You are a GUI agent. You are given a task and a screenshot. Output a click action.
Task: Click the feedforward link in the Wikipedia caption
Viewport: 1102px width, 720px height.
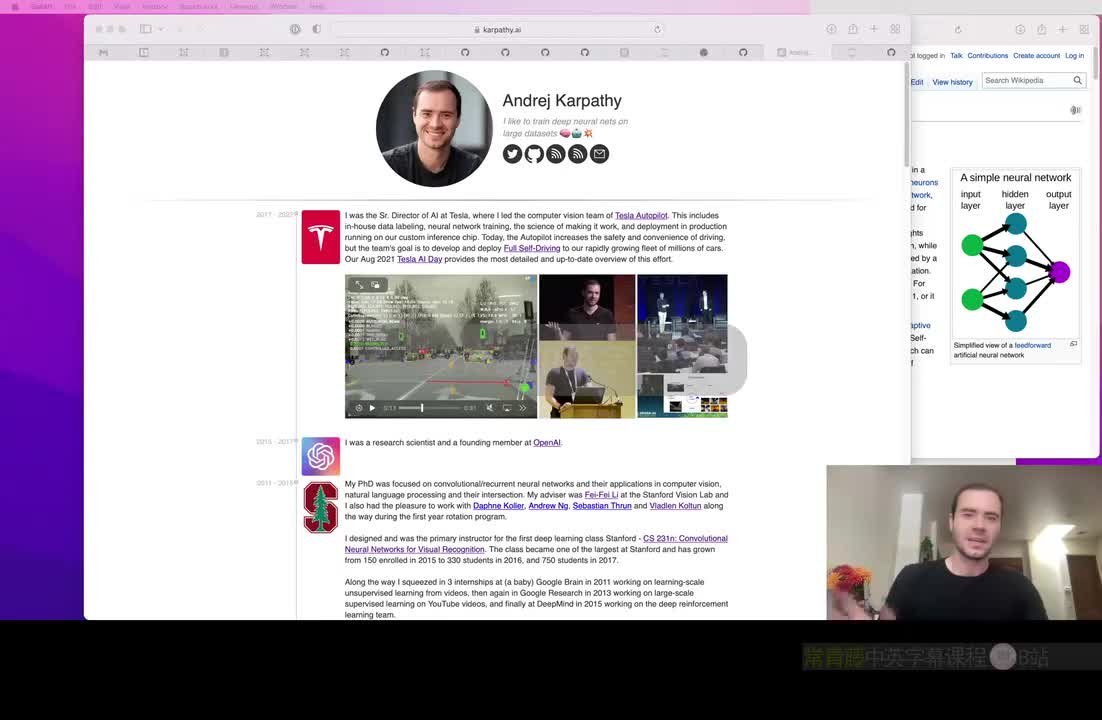tap(1032, 345)
